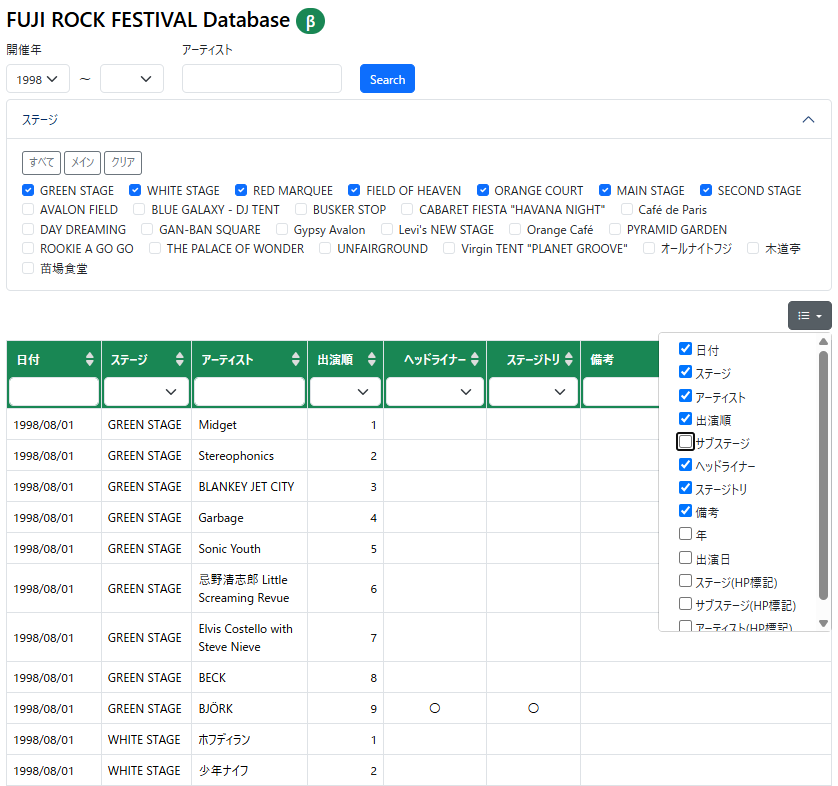The image size is (838, 786).
Task: Check 木道亭 checkbox
Action: (x=753, y=248)
